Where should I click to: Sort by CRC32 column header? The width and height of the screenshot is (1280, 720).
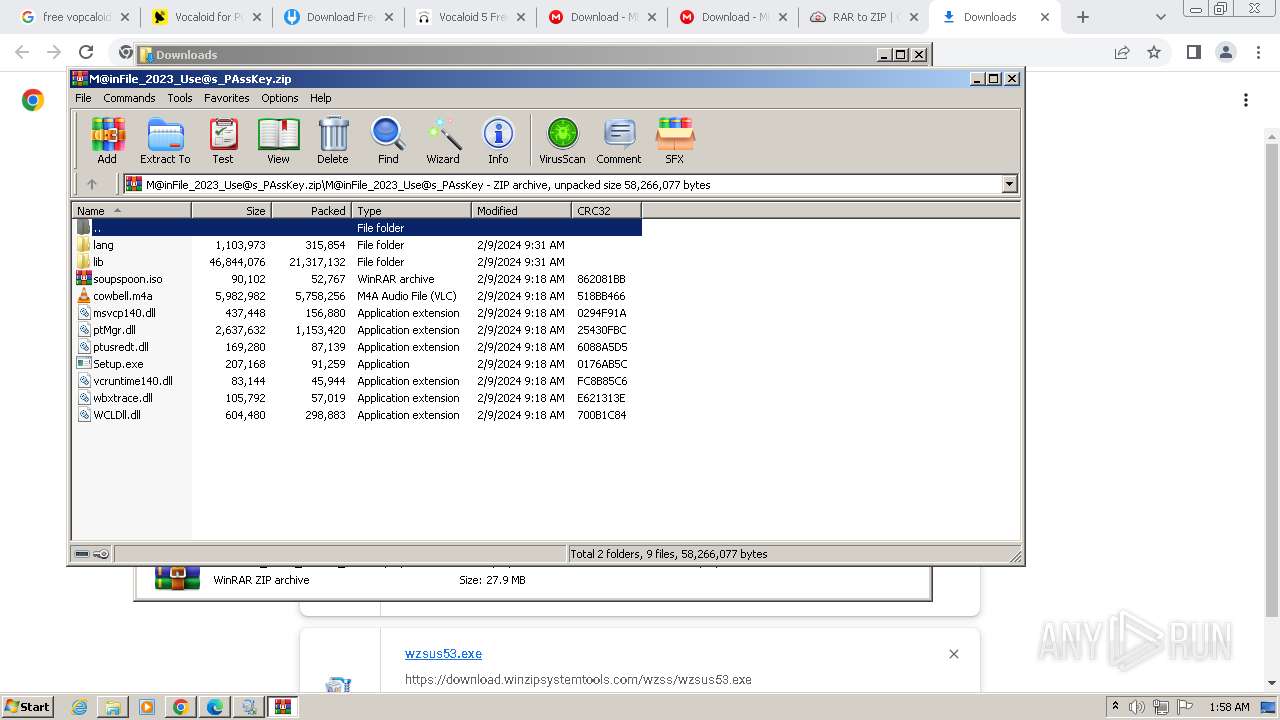(606, 211)
